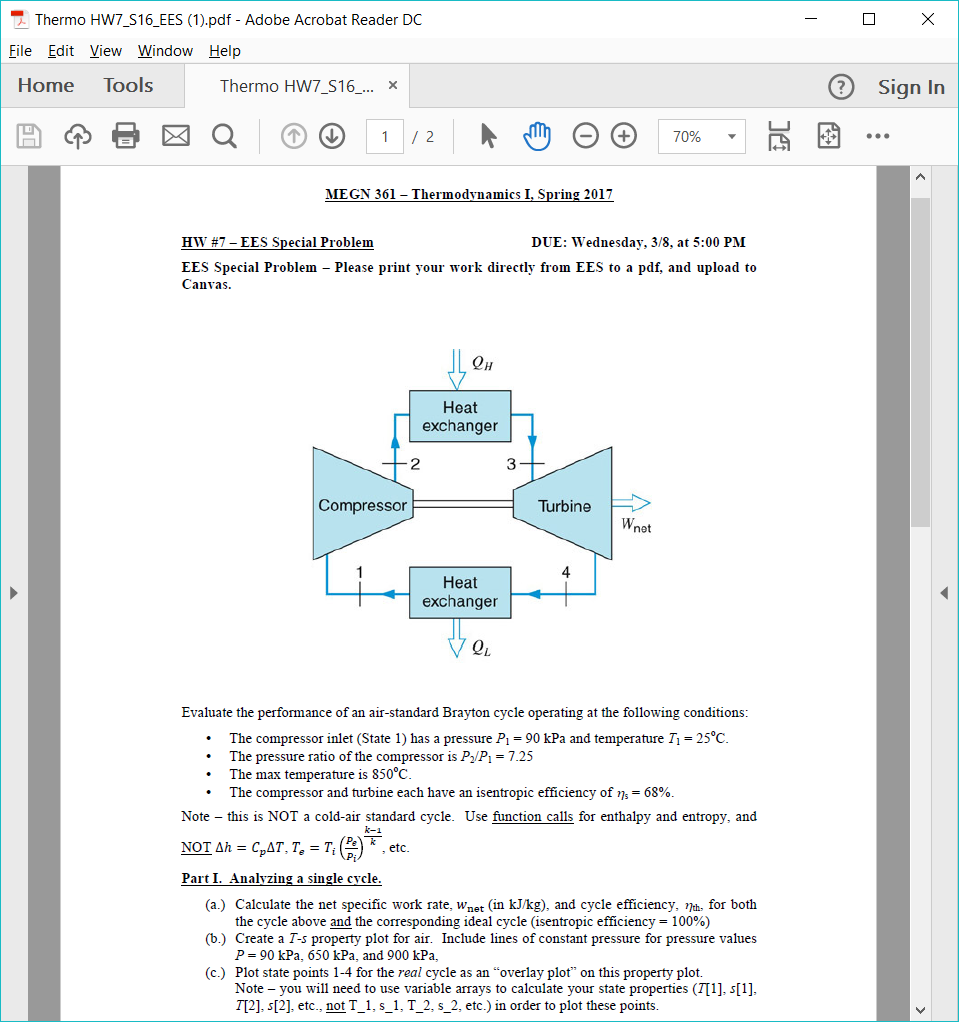Open the Find text search

(x=222, y=135)
